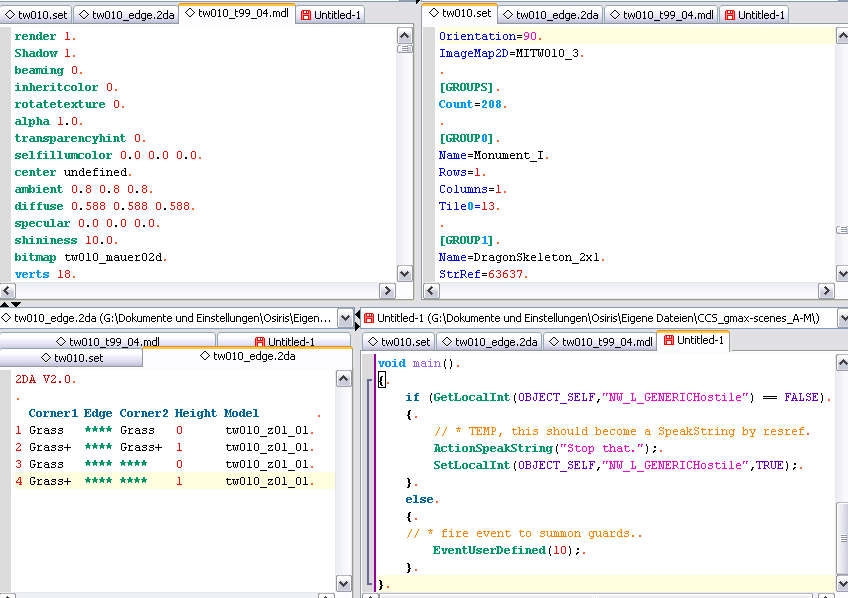Click the red save icon on top-left Untitled-1 tab
The width and height of the screenshot is (848, 598).
click(305, 15)
